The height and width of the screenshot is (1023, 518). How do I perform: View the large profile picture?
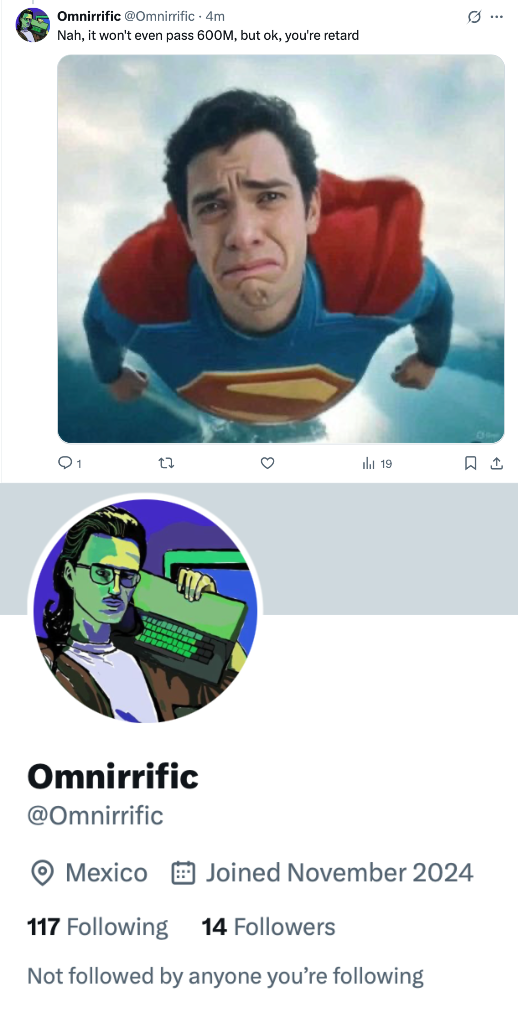tap(145, 610)
